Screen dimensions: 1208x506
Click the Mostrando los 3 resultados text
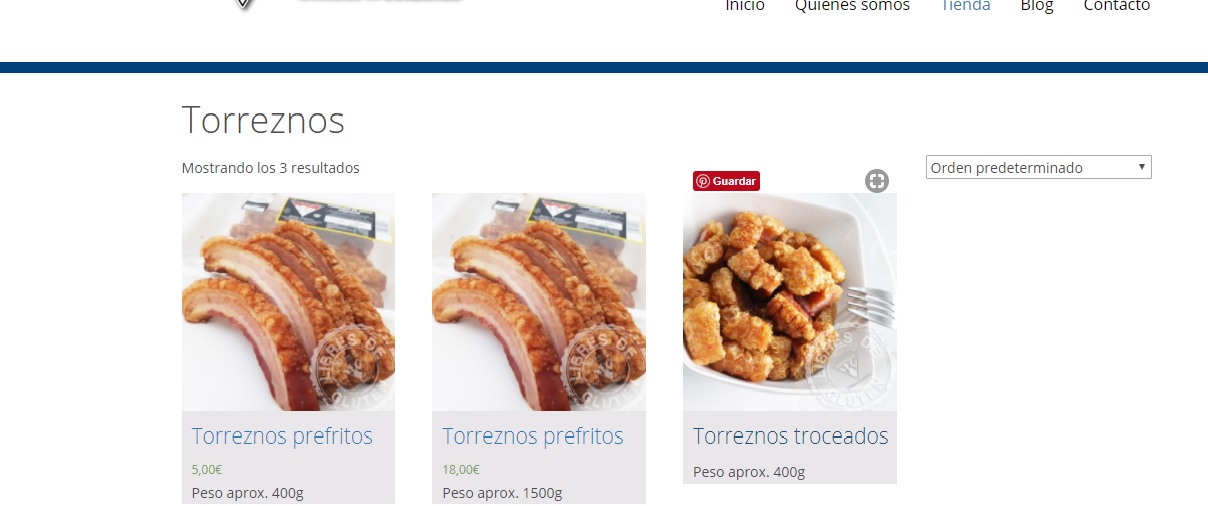coord(271,168)
